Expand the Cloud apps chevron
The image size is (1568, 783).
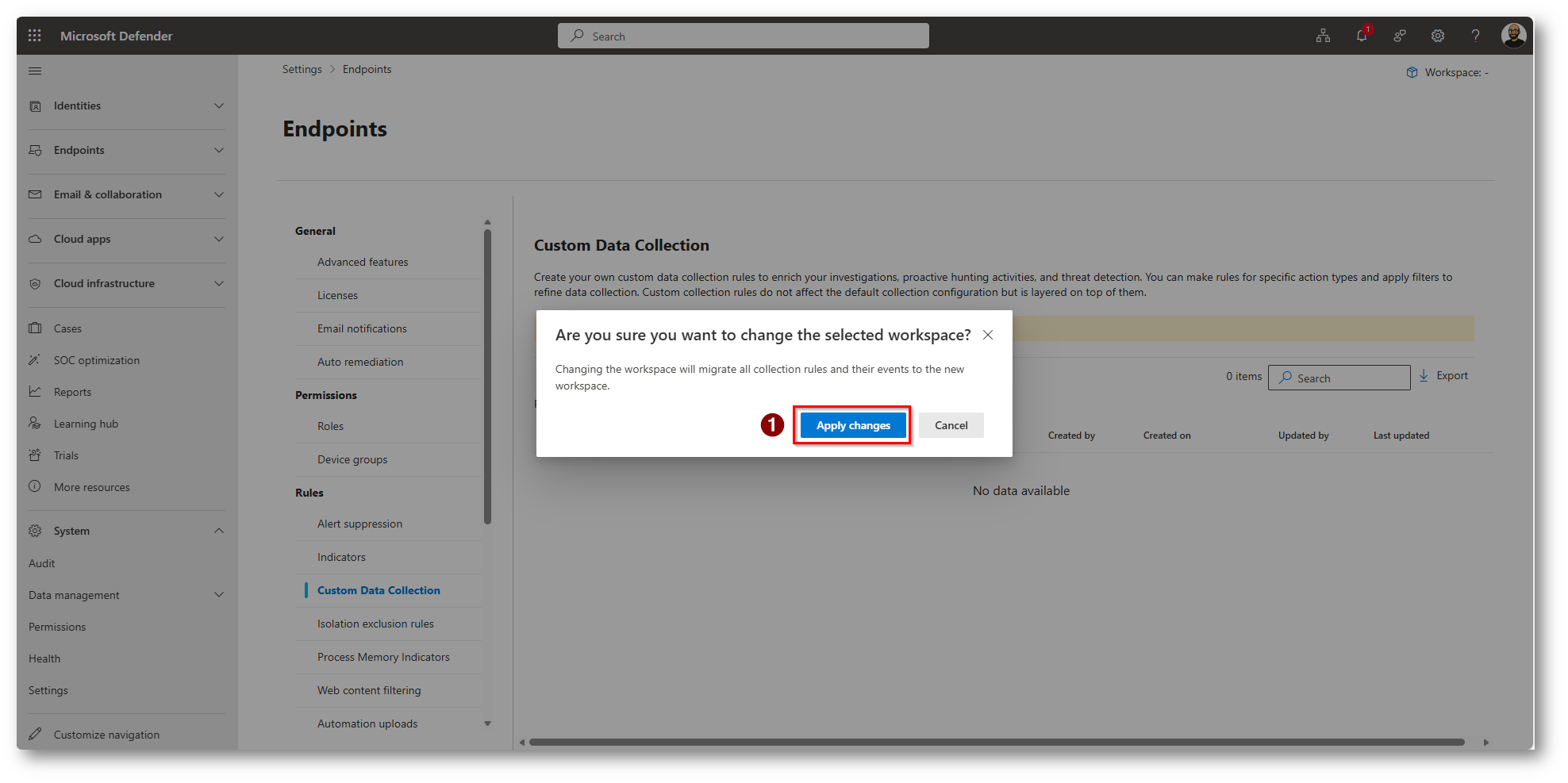pos(219,240)
